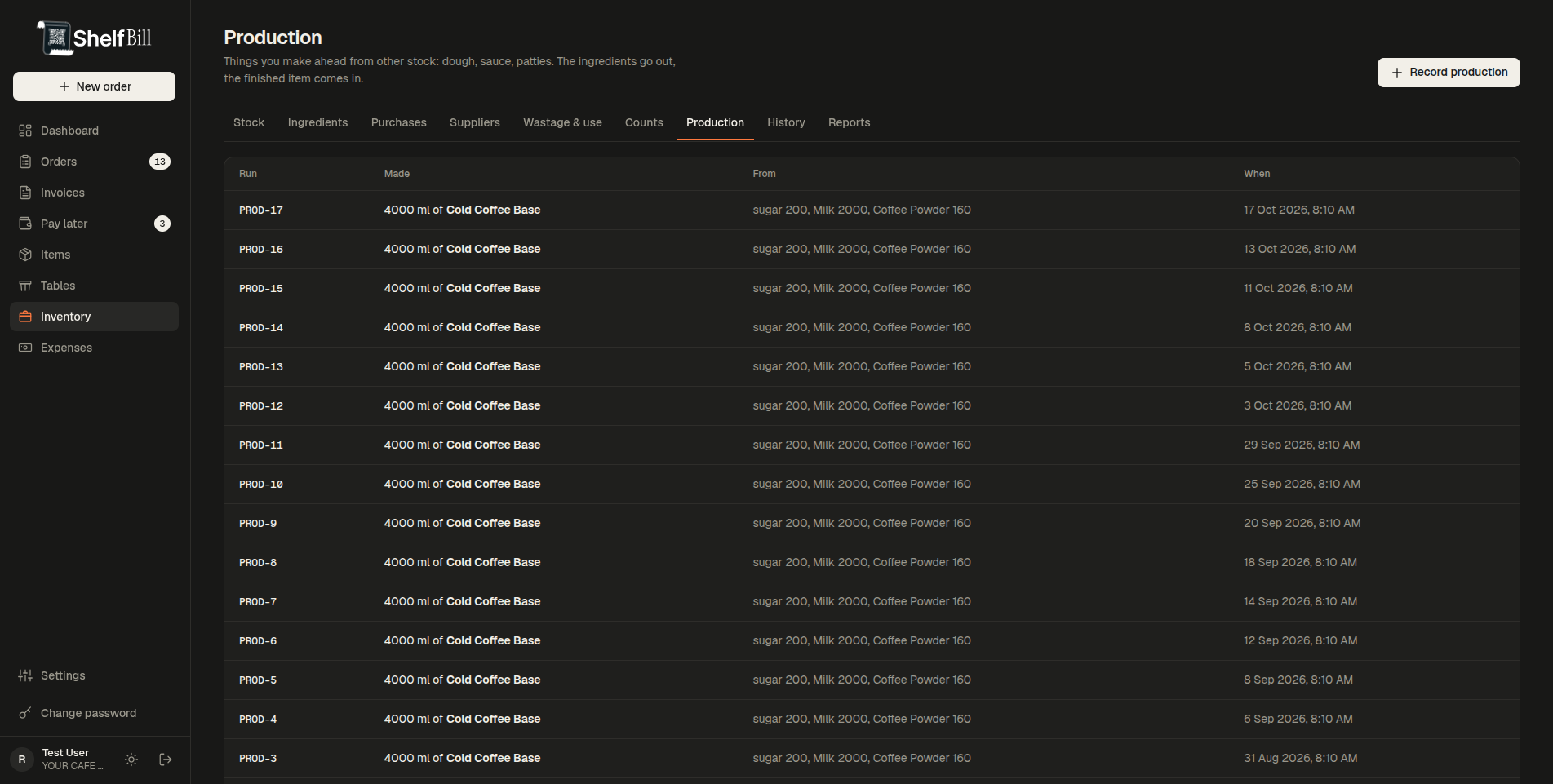1553x784 pixels.
Task: Click the ShelfBill logo icon
Action: 55,38
